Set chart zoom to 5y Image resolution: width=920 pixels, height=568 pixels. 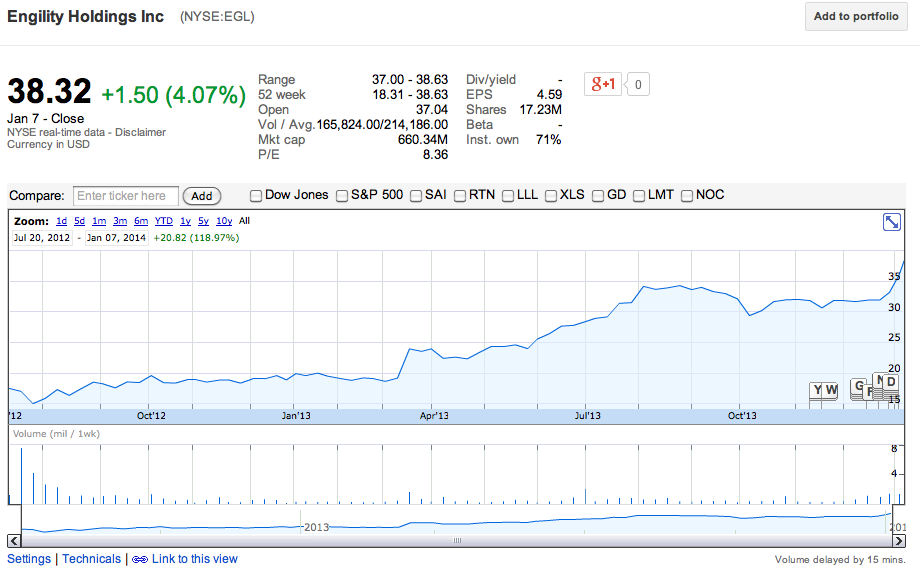tap(204, 221)
